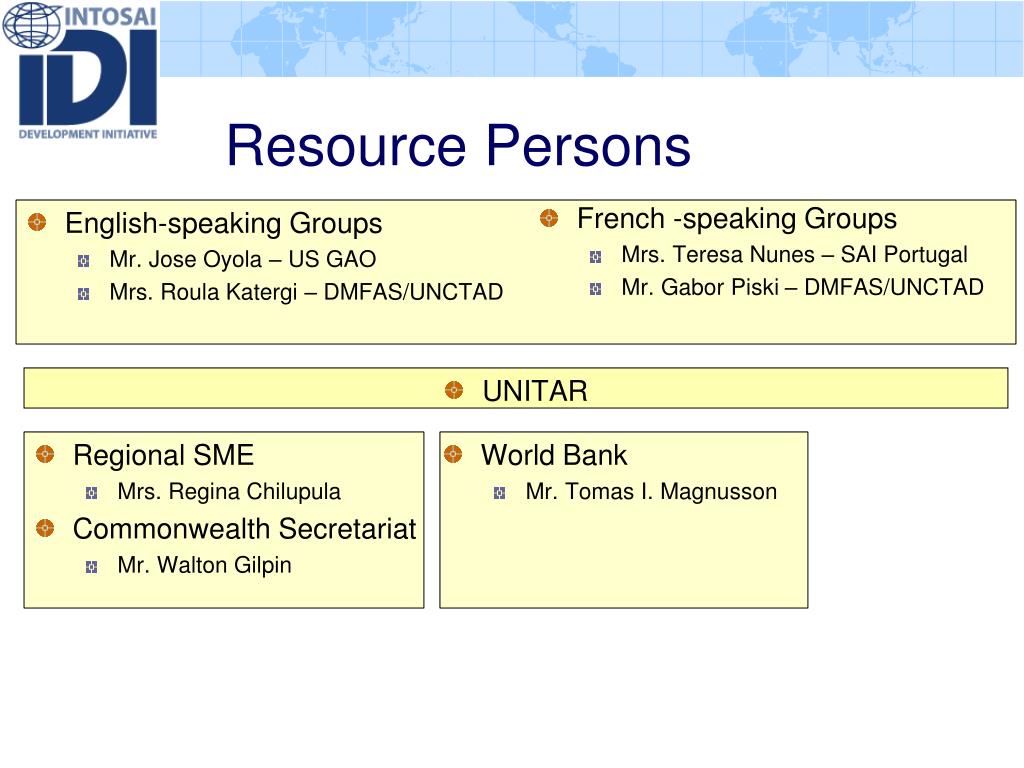Click the 'World Bank' heading
The image size is (1024, 768).
(554, 455)
